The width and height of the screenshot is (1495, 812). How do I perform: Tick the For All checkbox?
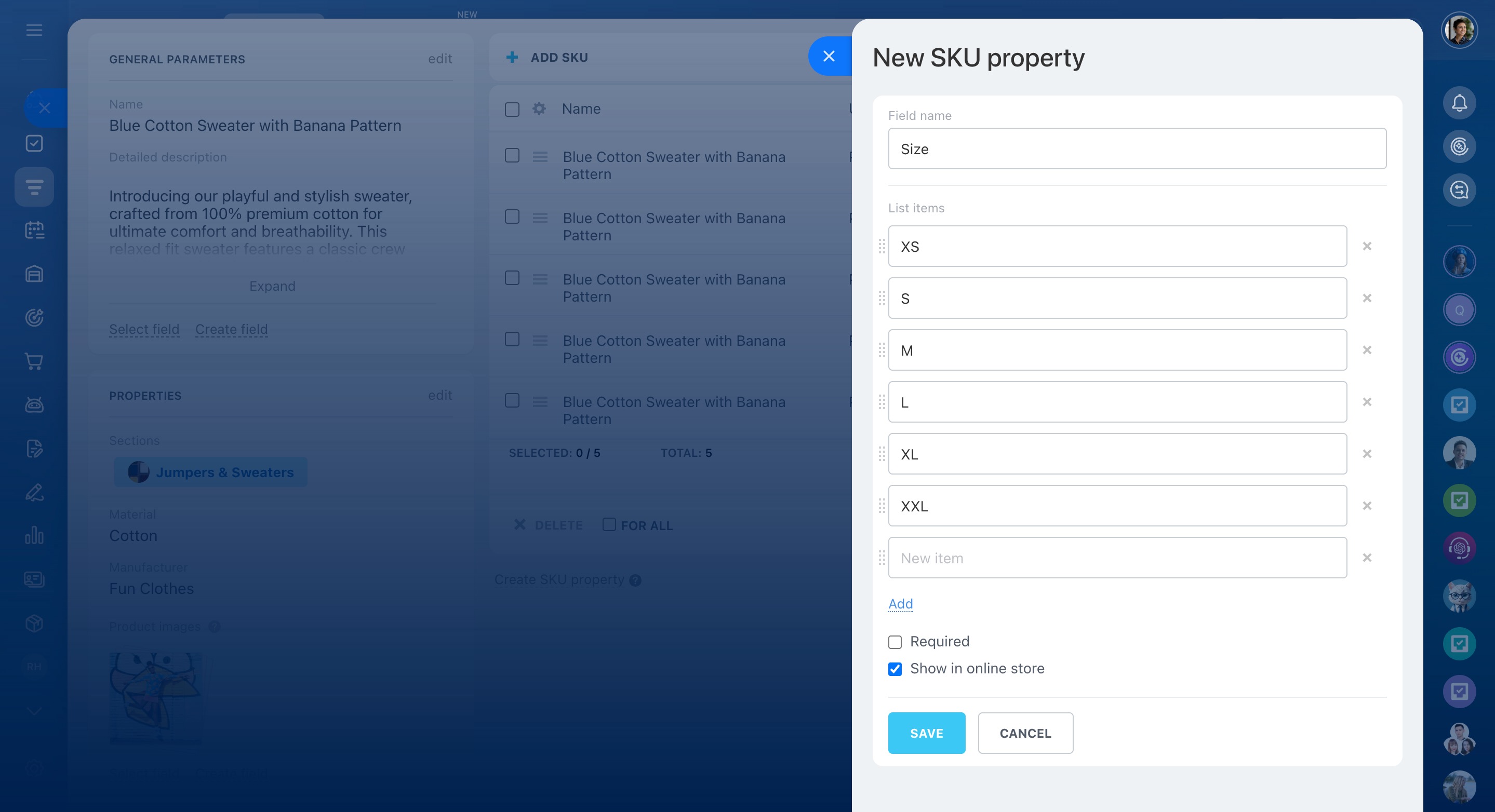[609, 525]
